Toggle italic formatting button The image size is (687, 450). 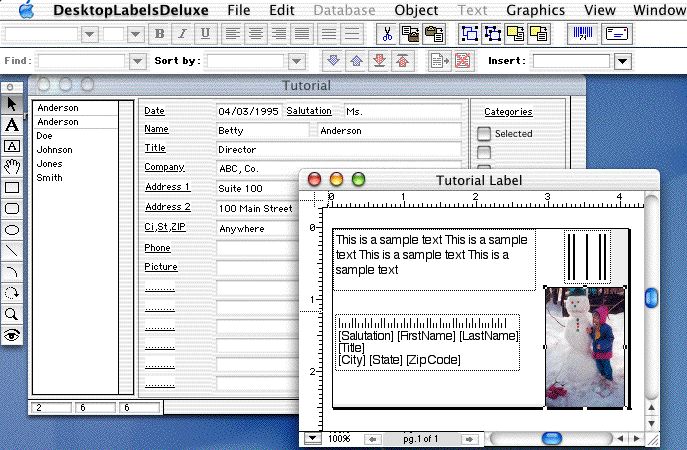pyautogui.click(x=182, y=34)
